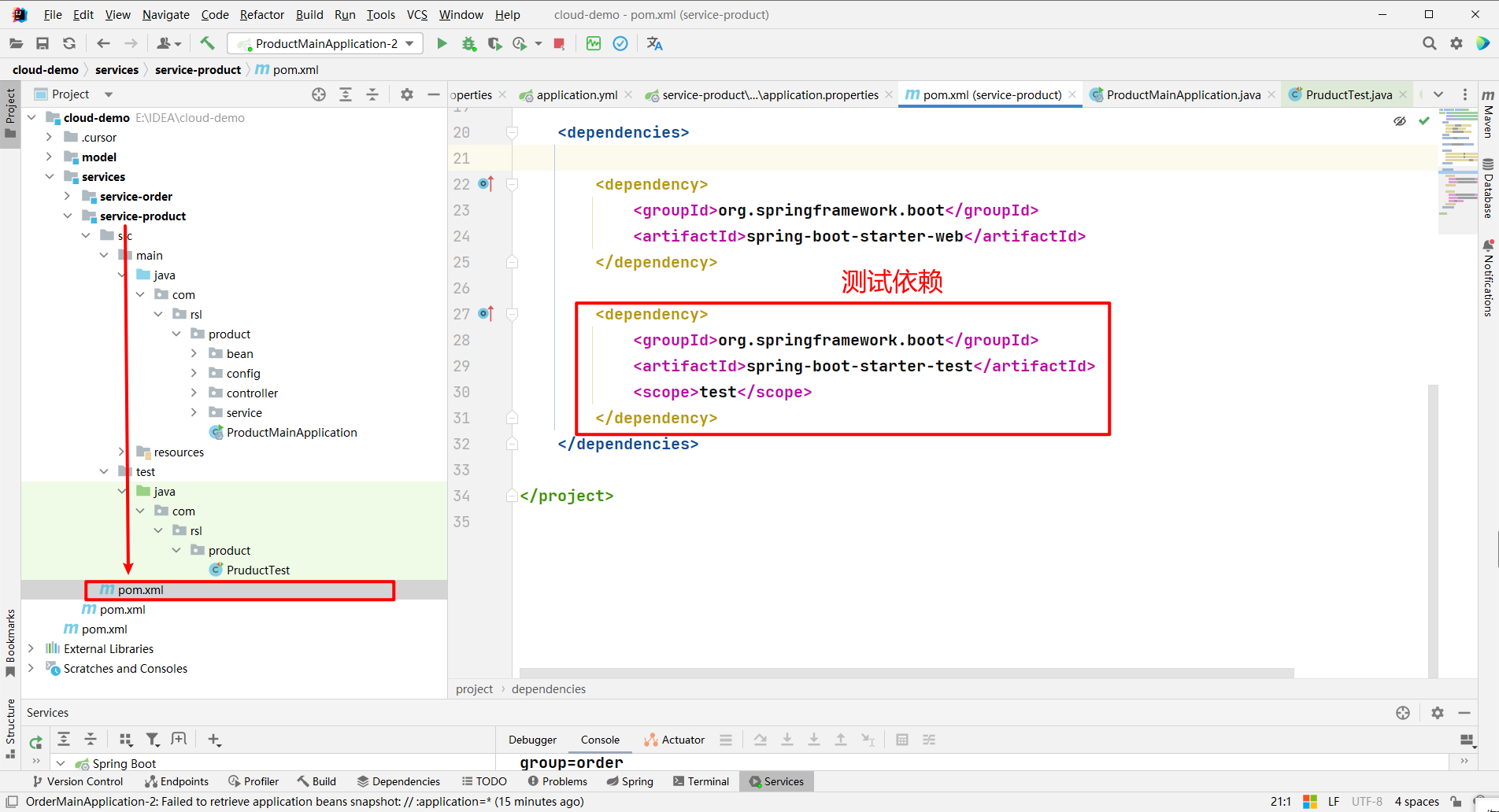Switch to ProductMainApplication.java tab

[x=1183, y=94]
